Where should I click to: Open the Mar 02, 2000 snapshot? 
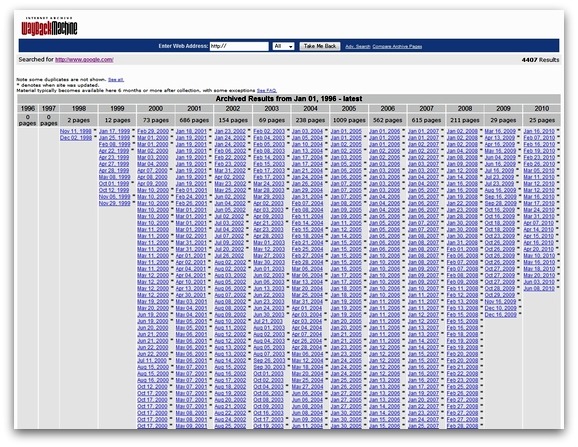153,151
